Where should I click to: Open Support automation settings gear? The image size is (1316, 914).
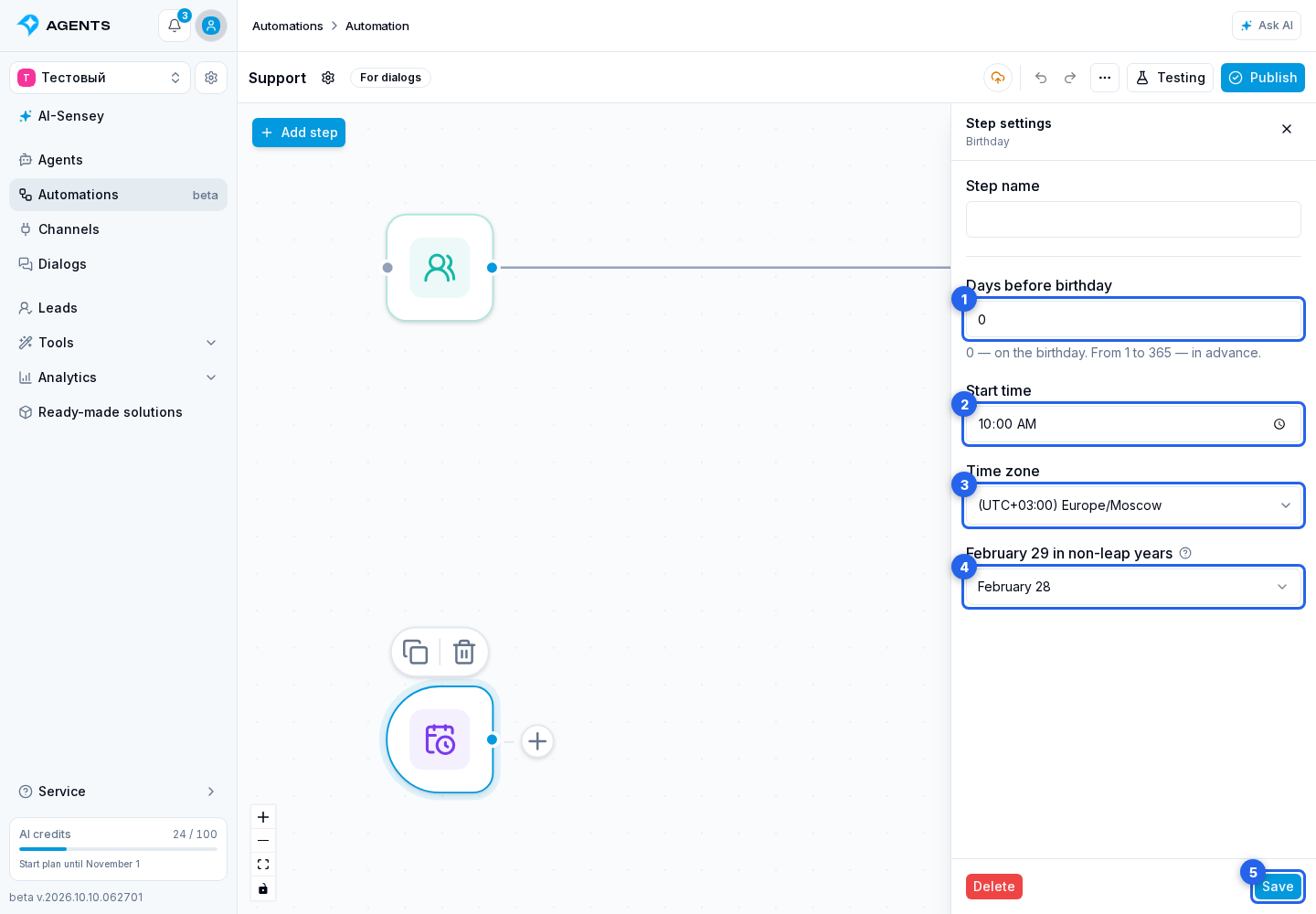[x=328, y=78]
